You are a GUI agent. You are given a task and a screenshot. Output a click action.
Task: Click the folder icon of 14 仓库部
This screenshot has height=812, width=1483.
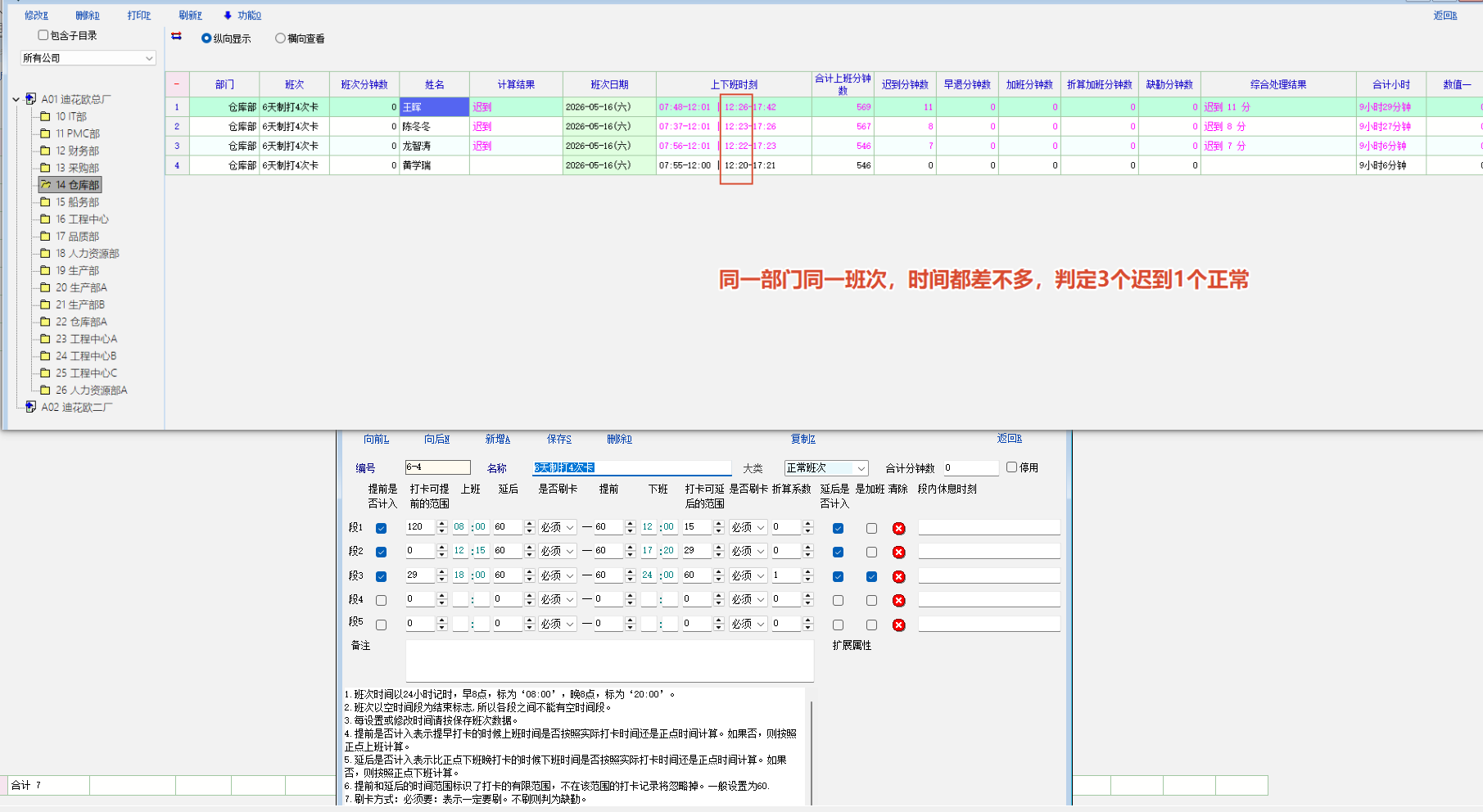coord(46,185)
